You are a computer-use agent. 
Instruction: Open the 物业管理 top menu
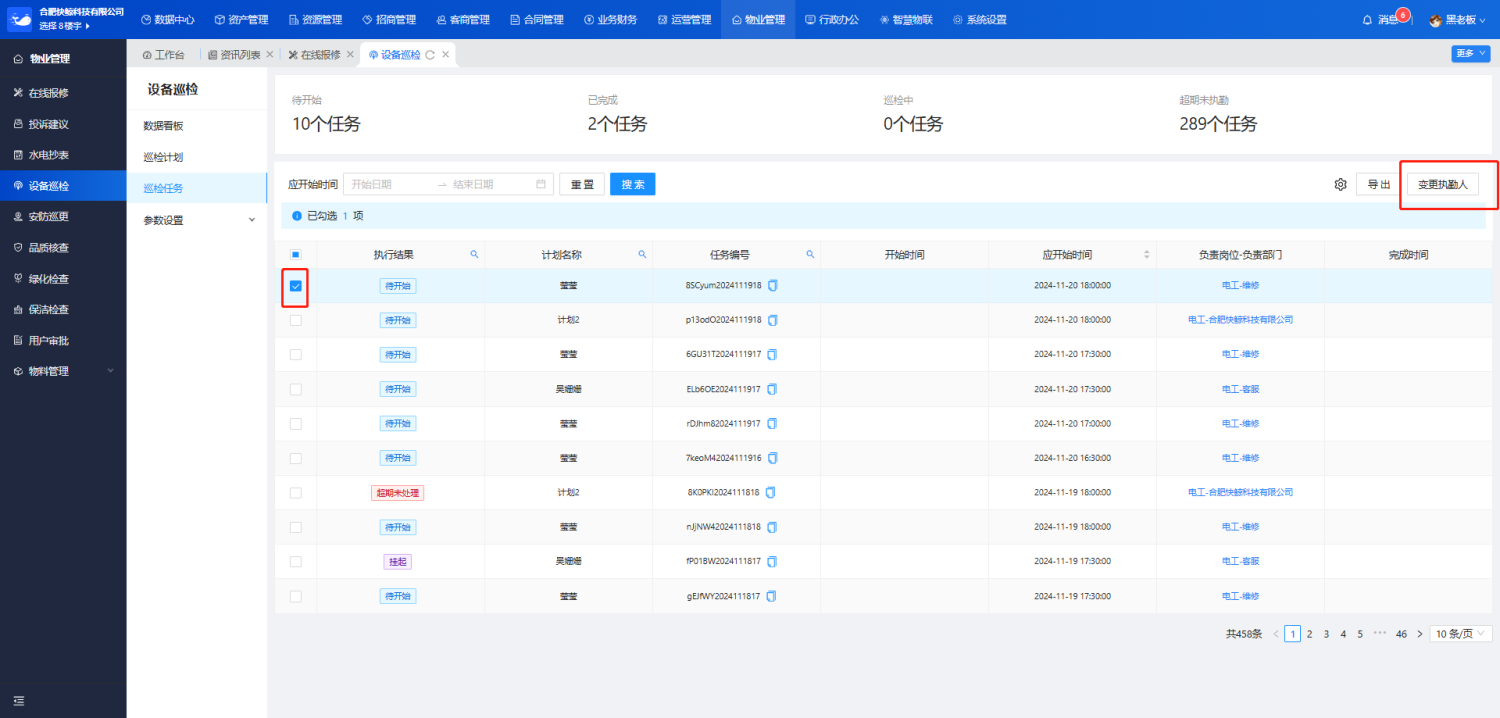(x=758, y=20)
